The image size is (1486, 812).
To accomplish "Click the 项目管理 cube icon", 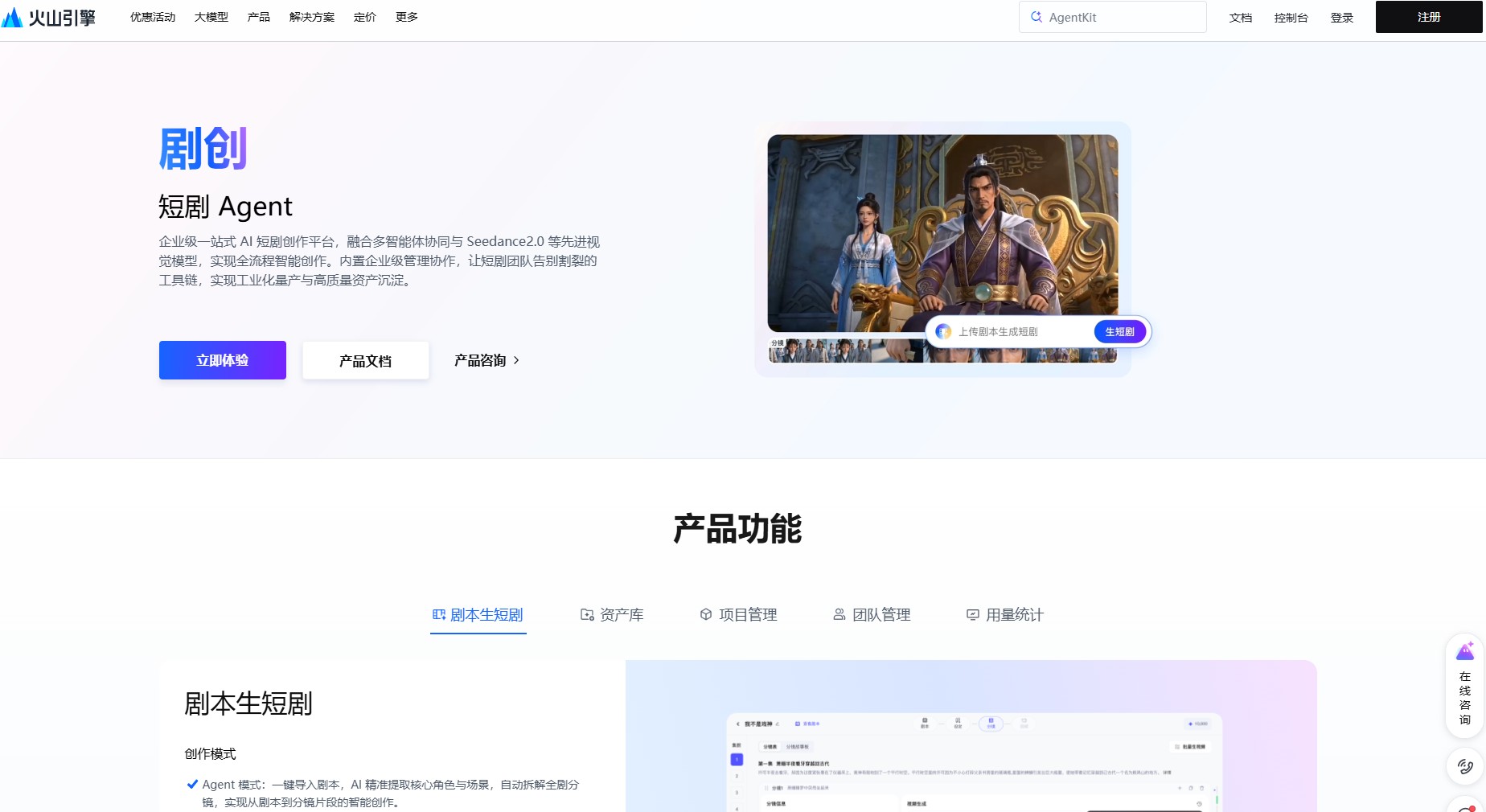I will [706, 614].
